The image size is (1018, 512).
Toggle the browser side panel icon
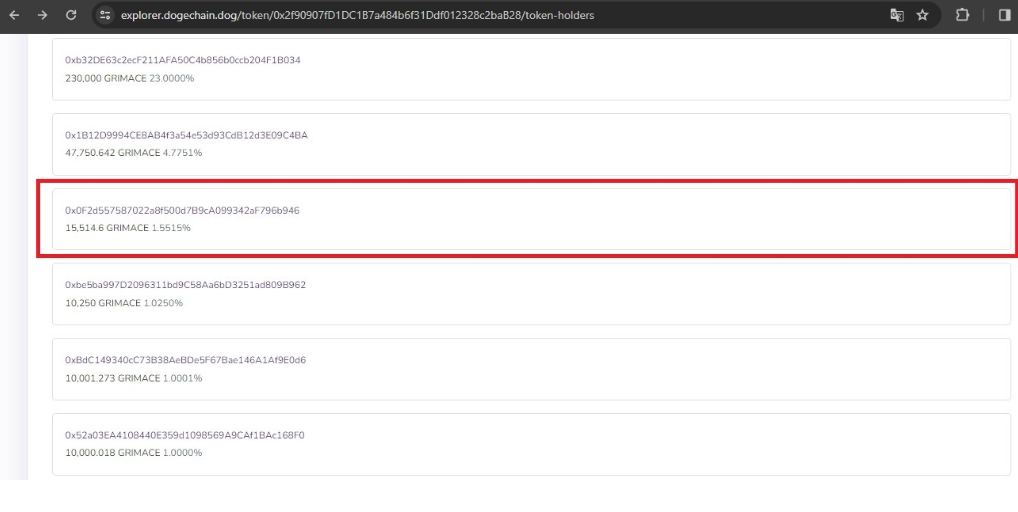click(x=1004, y=16)
